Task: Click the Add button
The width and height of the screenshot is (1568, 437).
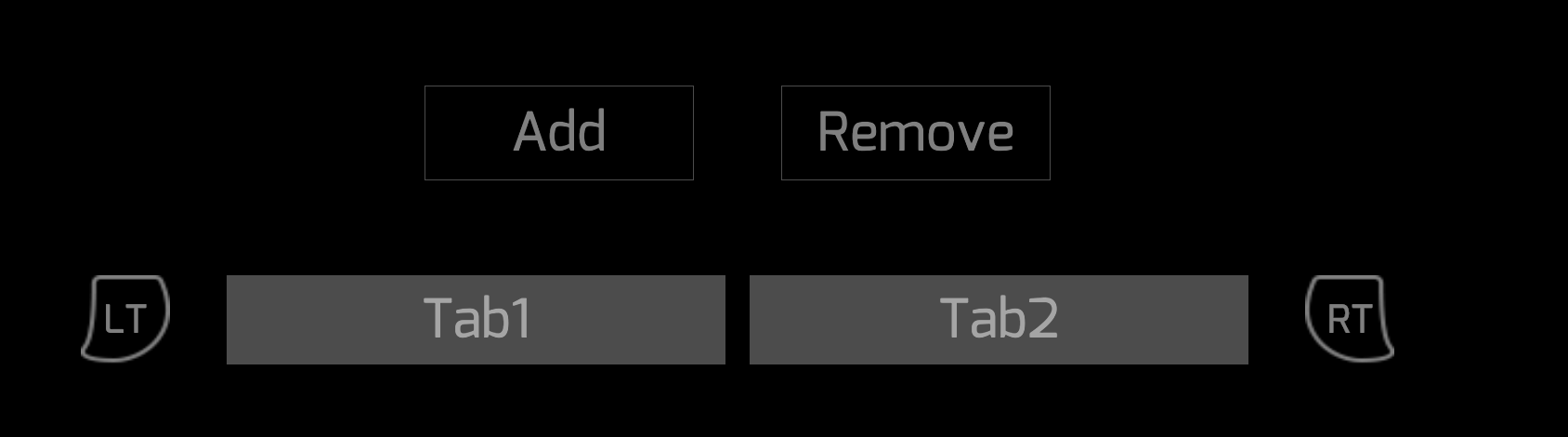Action: tap(559, 133)
